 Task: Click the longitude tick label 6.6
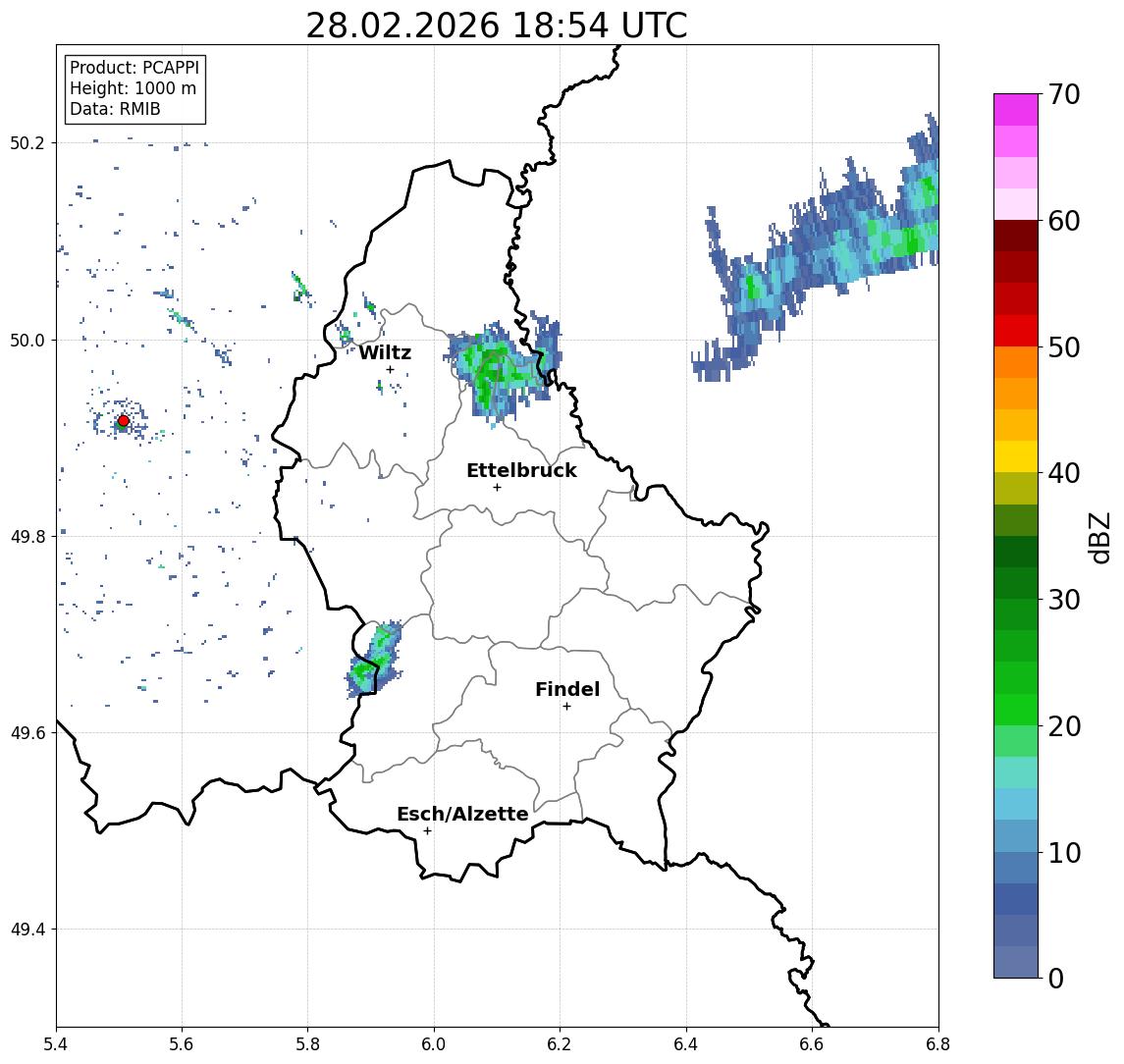[812, 1044]
